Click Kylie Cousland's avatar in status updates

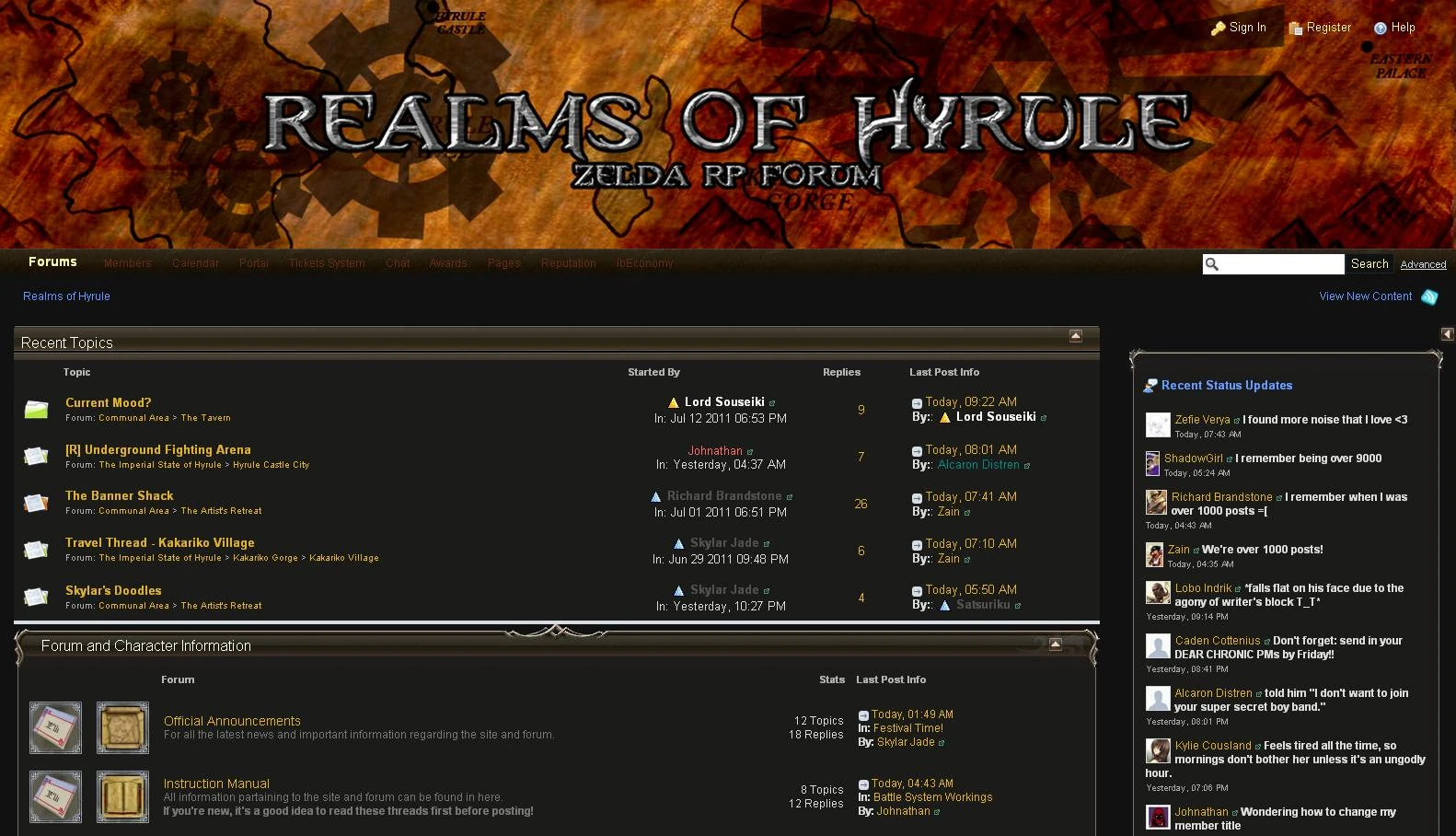(x=1158, y=750)
